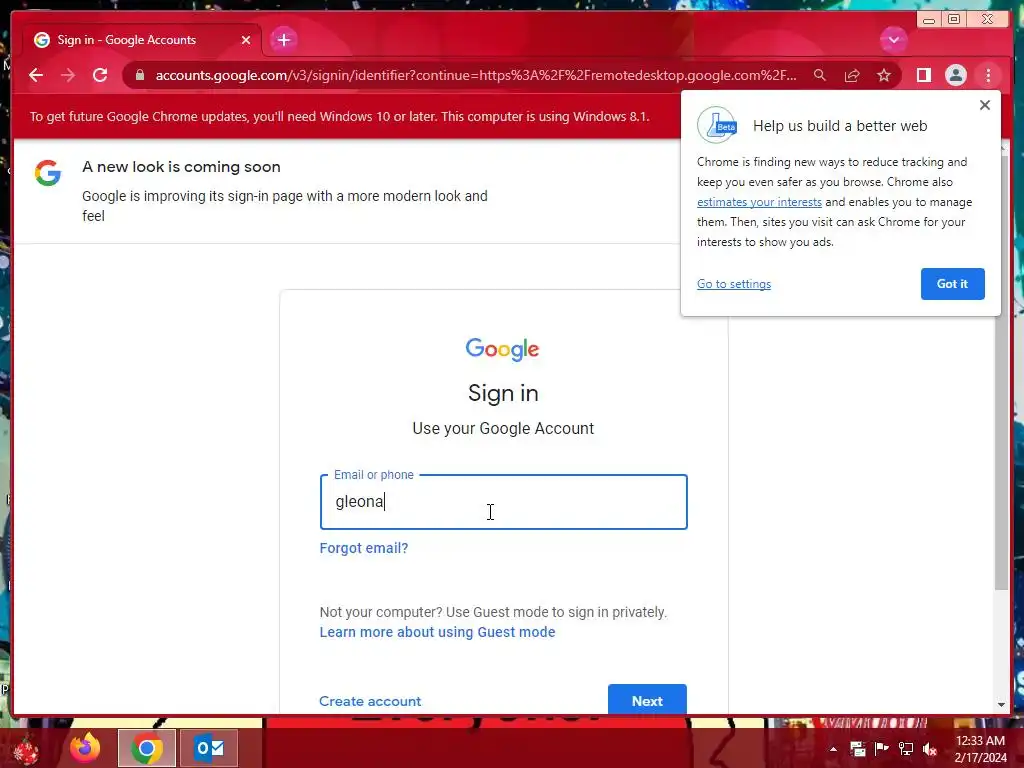Viewport: 1024px width, 768px height.
Task: Click the "Use your Google Account" text
Action: [x=503, y=428]
